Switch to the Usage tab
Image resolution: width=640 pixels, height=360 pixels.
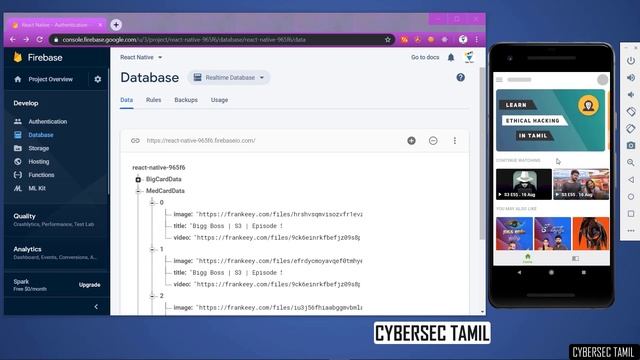tap(219, 100)
